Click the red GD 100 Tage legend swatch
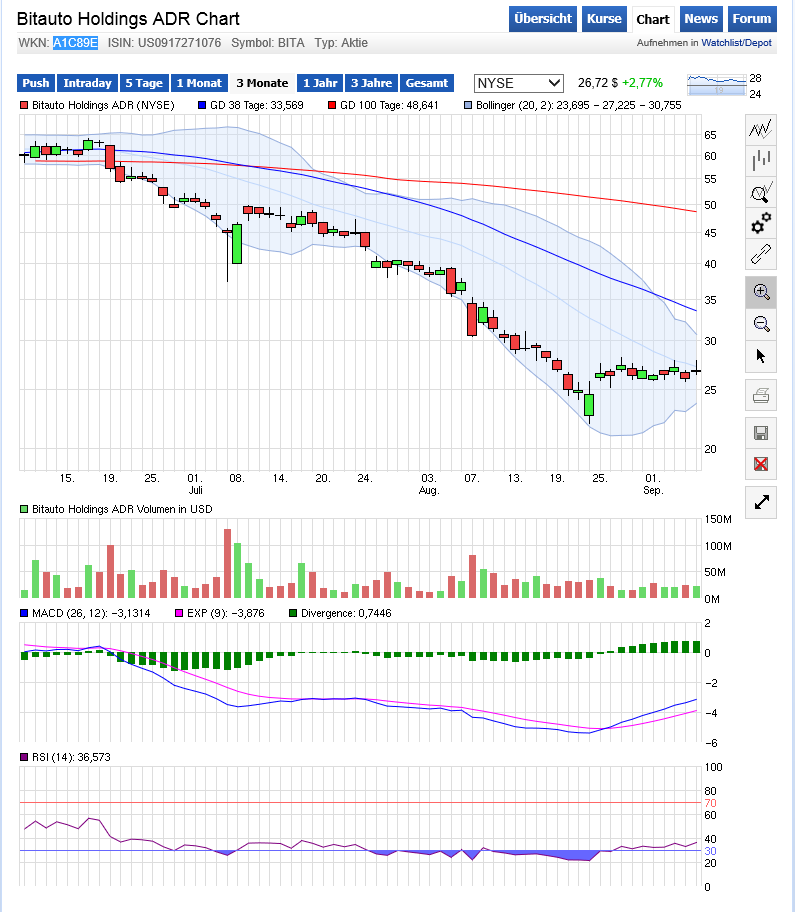 click(x=332, y=105)
